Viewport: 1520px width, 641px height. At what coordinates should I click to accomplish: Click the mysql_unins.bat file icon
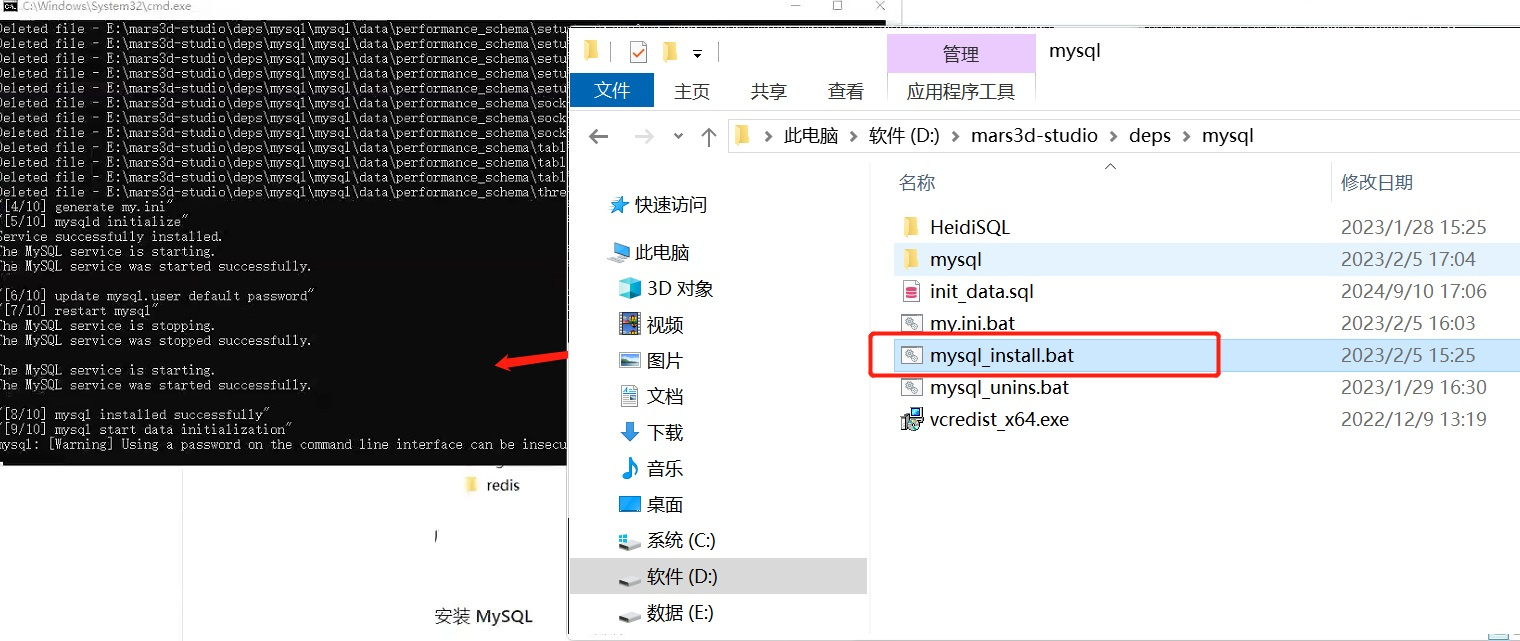pos(911,387)
